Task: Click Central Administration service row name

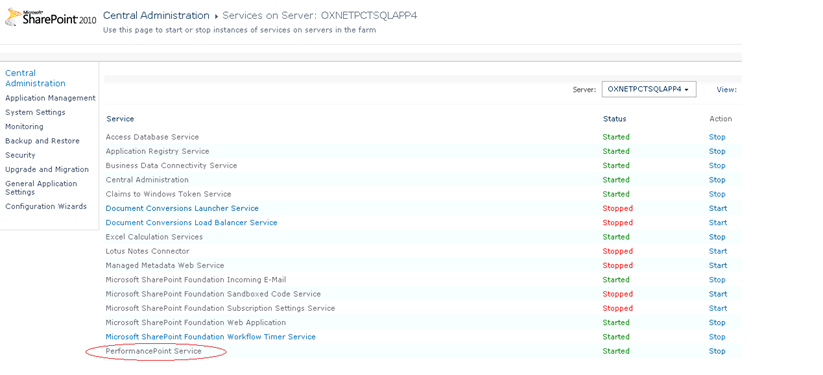Action: tap(147, 180)
